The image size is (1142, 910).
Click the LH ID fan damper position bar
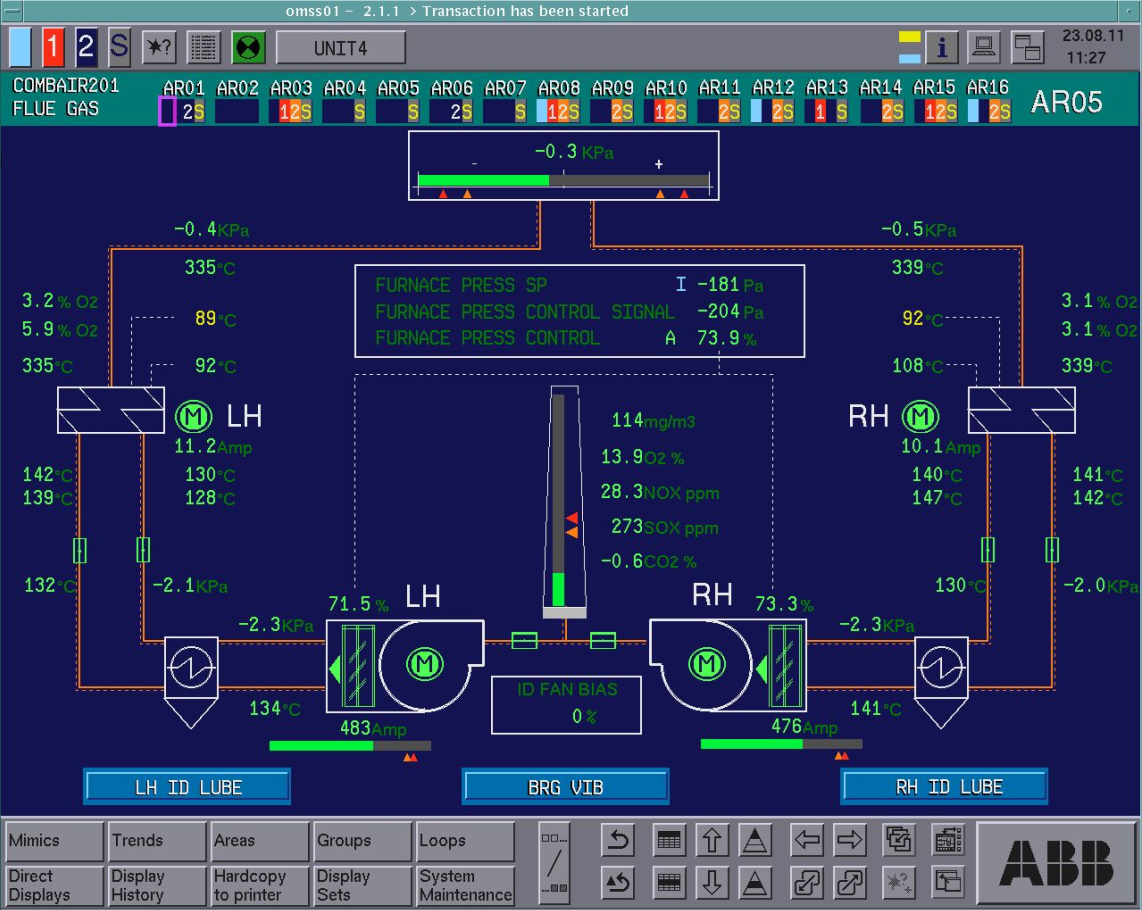[x=350, y=745]
